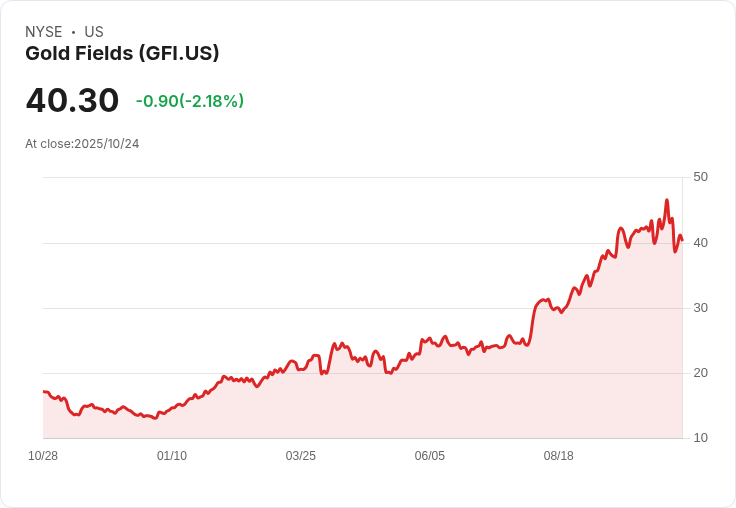The image size is (736, 508).
Task: Click the highest peak of the price line
Action: click(666, 201)
